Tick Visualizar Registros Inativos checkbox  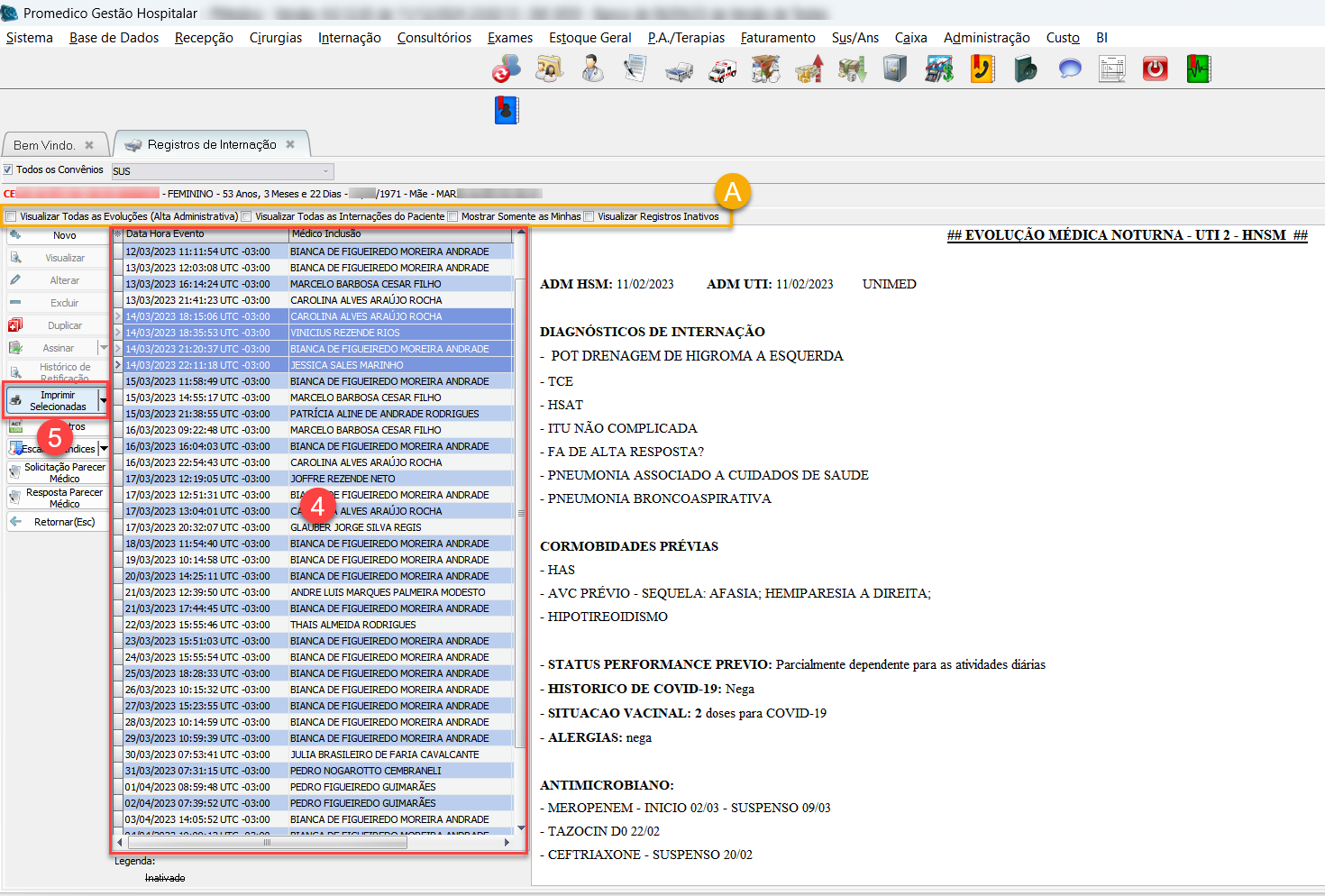[589, 216]
